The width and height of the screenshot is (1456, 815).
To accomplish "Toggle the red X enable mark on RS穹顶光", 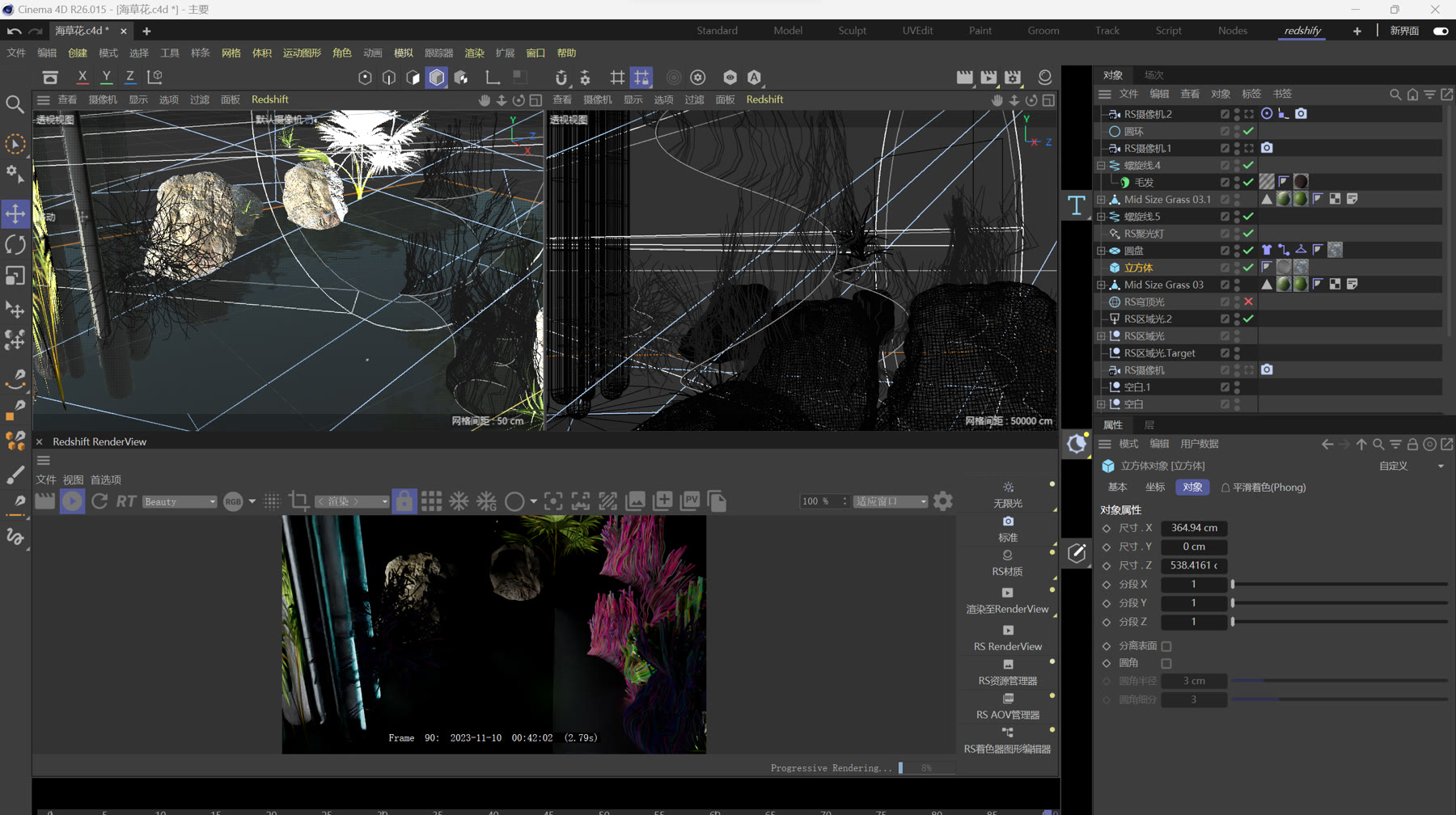I will tap(1249, 302).
